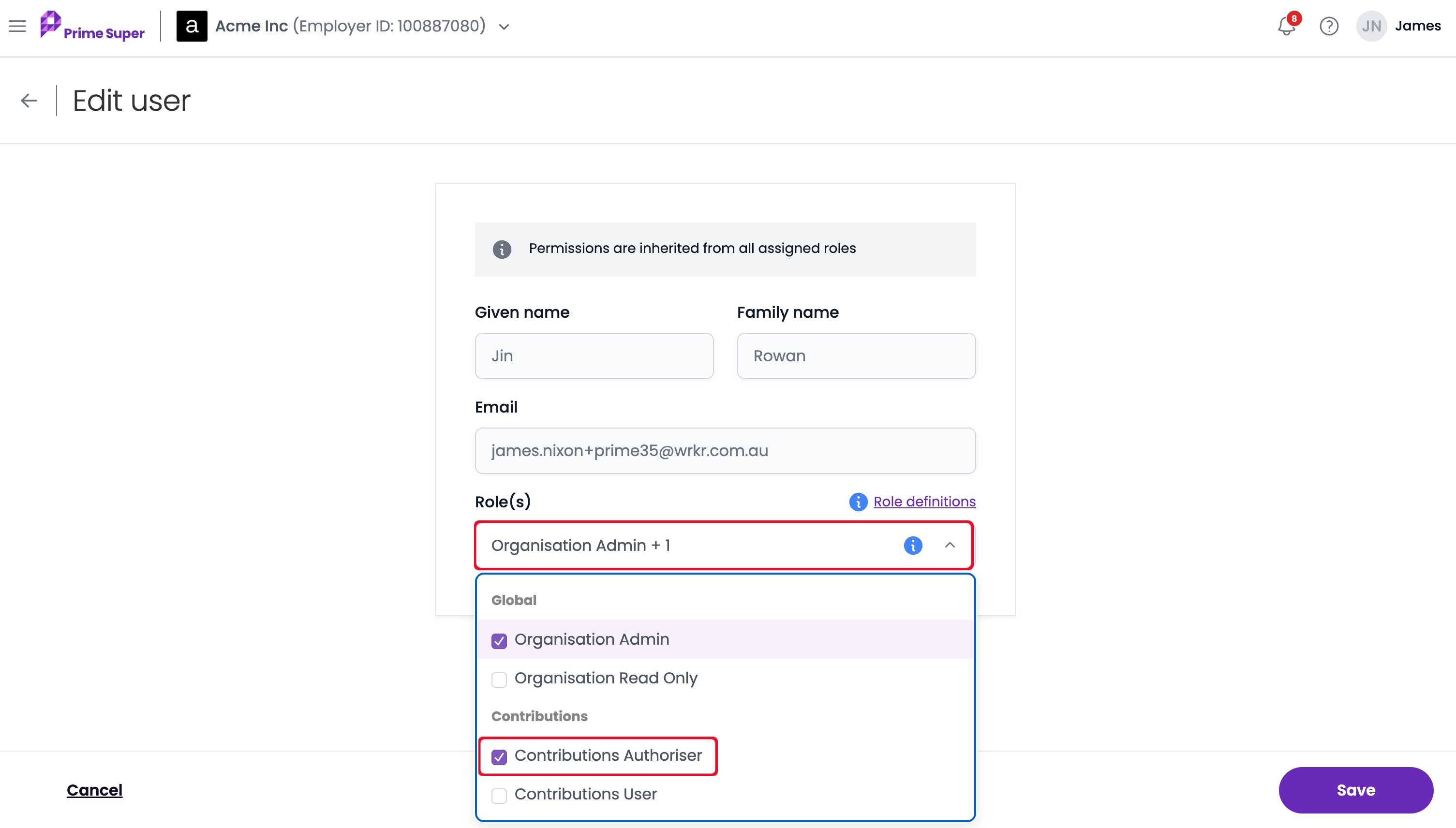The height and width of the screenshot is (828, 1456).
Task: Click the JN user avatar
Action: point(1371,26)
